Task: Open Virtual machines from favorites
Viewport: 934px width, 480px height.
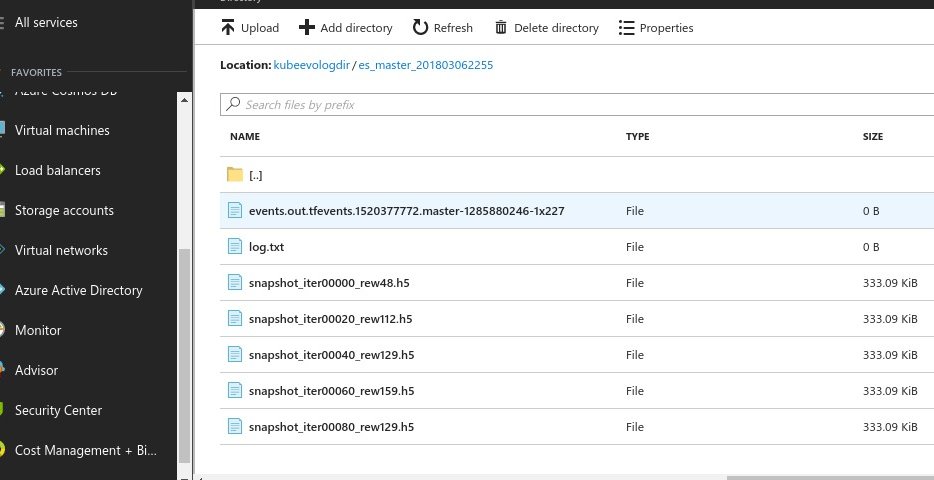Action: tap(62, 130)
